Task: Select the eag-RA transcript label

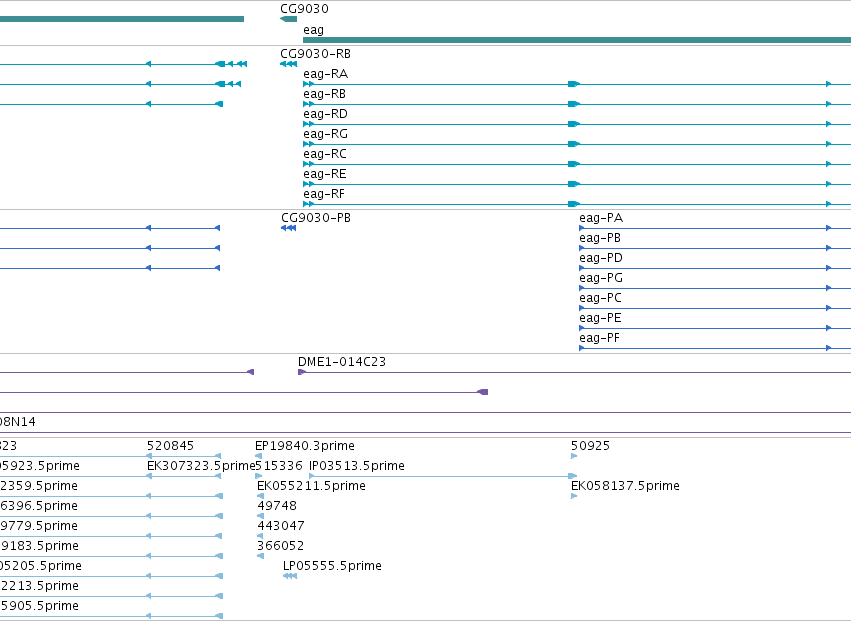Action: 325,74
